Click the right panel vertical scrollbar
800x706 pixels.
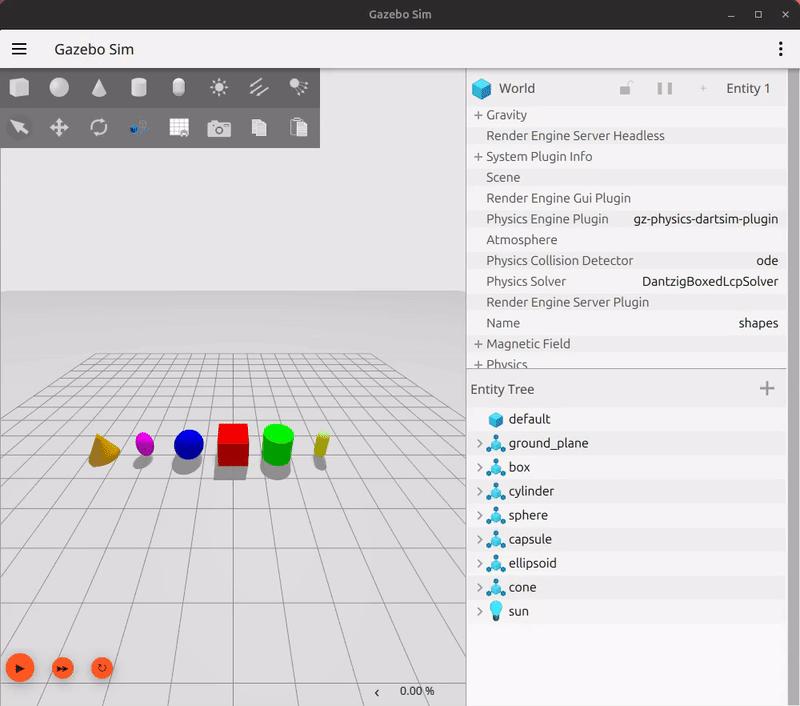(793, 387)
